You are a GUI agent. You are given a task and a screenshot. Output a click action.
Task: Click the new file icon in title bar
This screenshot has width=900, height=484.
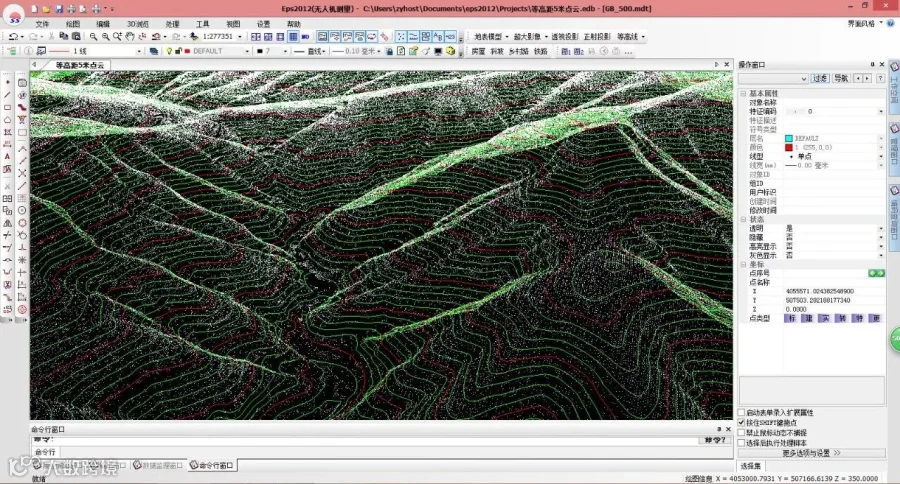(x=34, y=9)
